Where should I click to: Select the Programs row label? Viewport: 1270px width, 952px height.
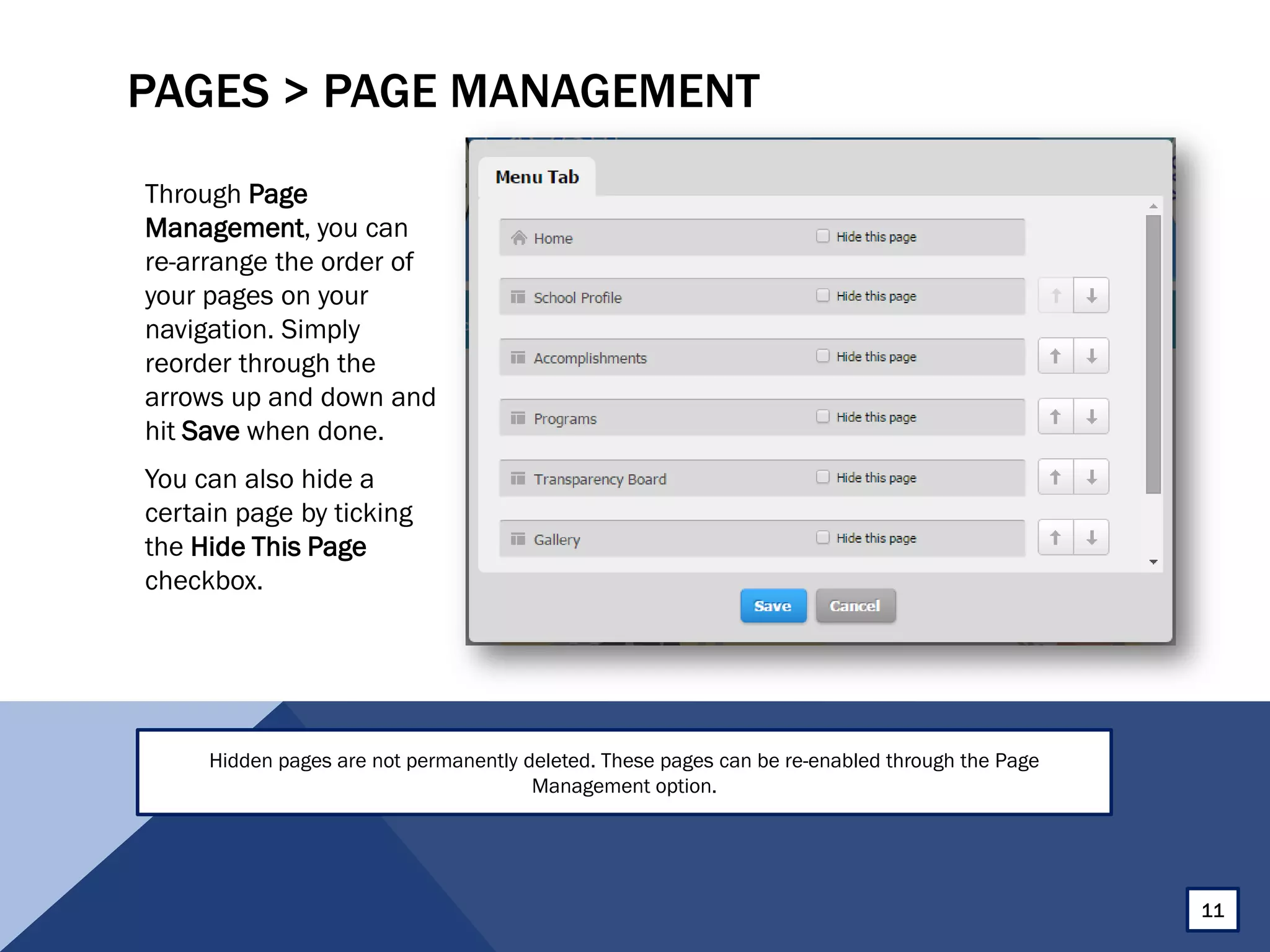click(565, 419)
